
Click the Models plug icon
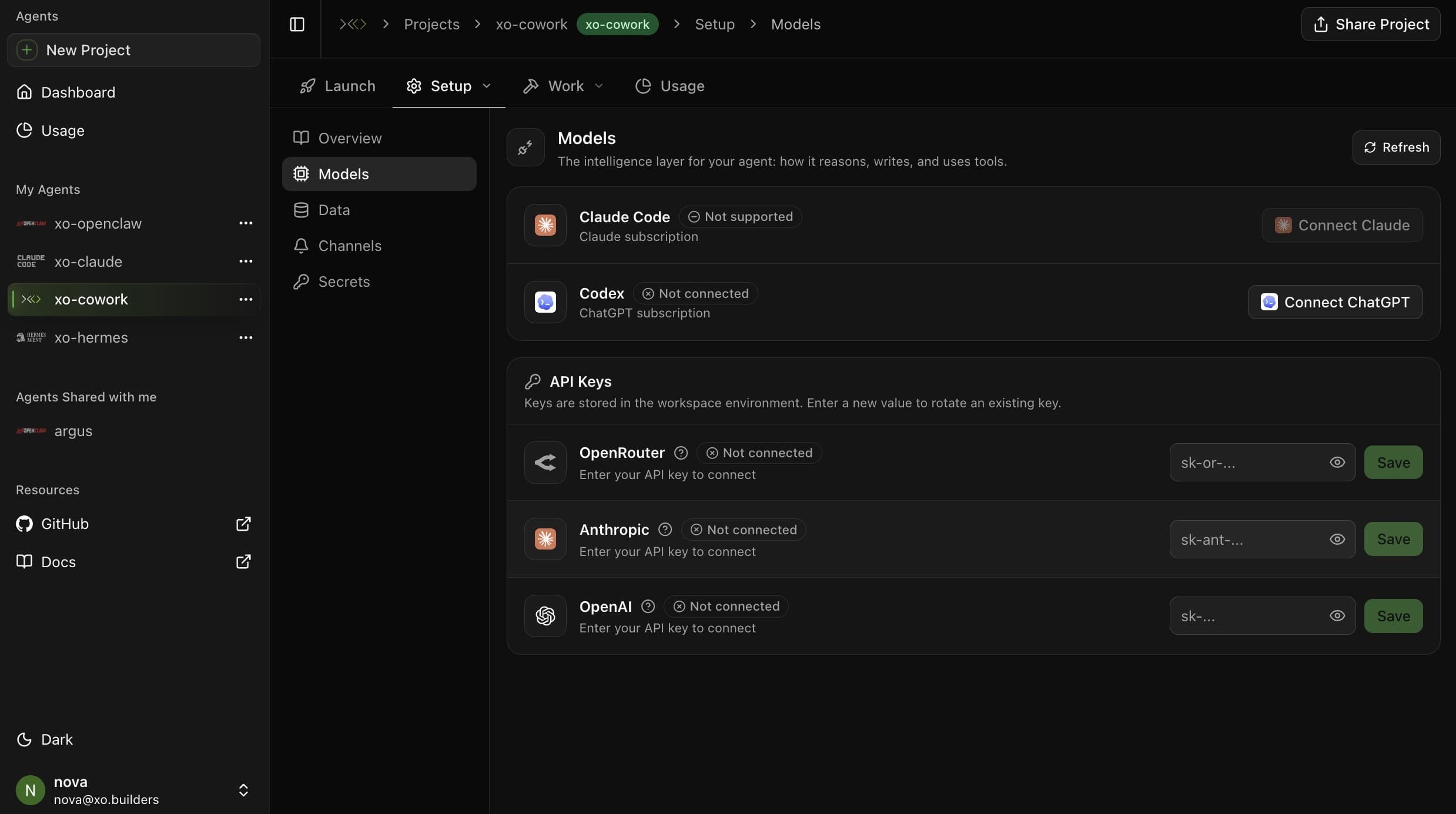(525, 148)
